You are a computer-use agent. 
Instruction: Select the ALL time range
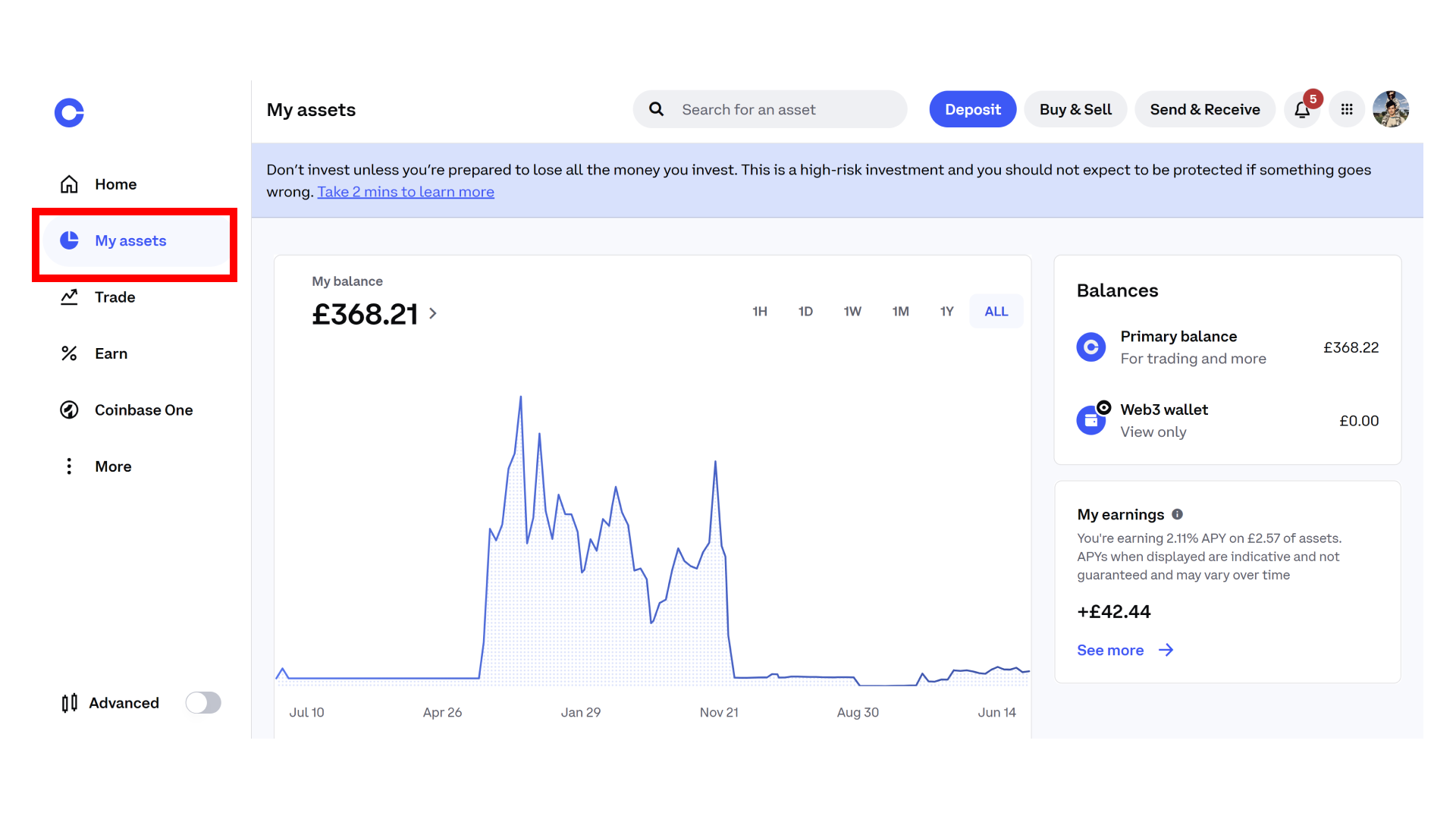pyautogui.click(x=996, y=312)
